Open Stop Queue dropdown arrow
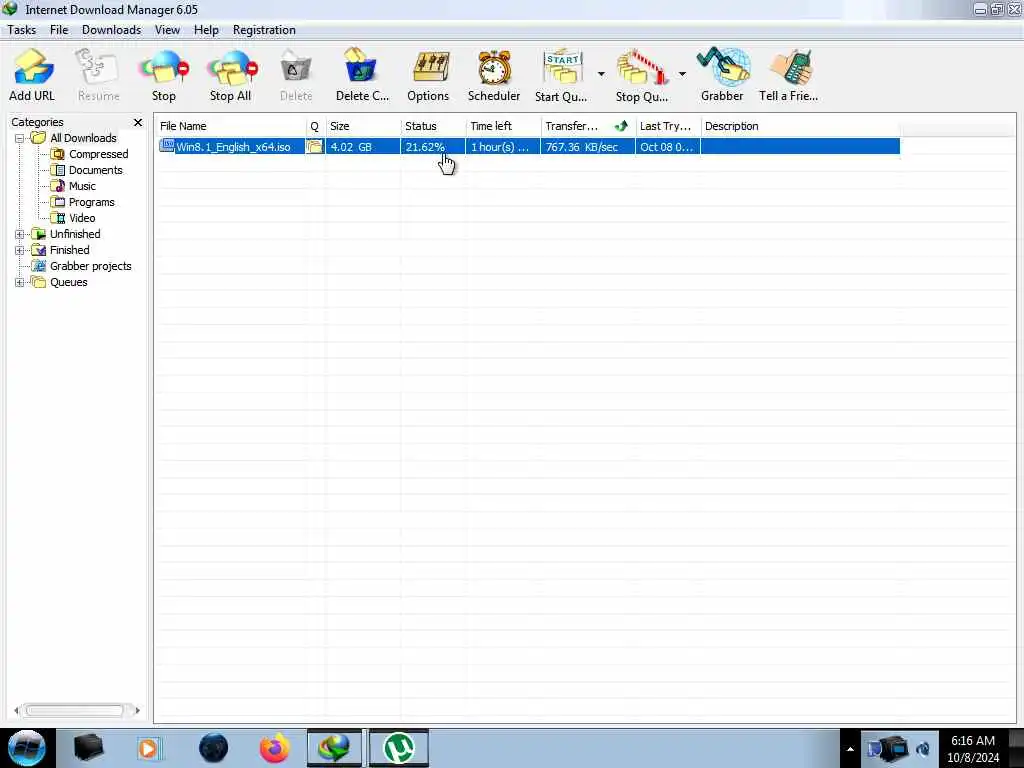 682,74
